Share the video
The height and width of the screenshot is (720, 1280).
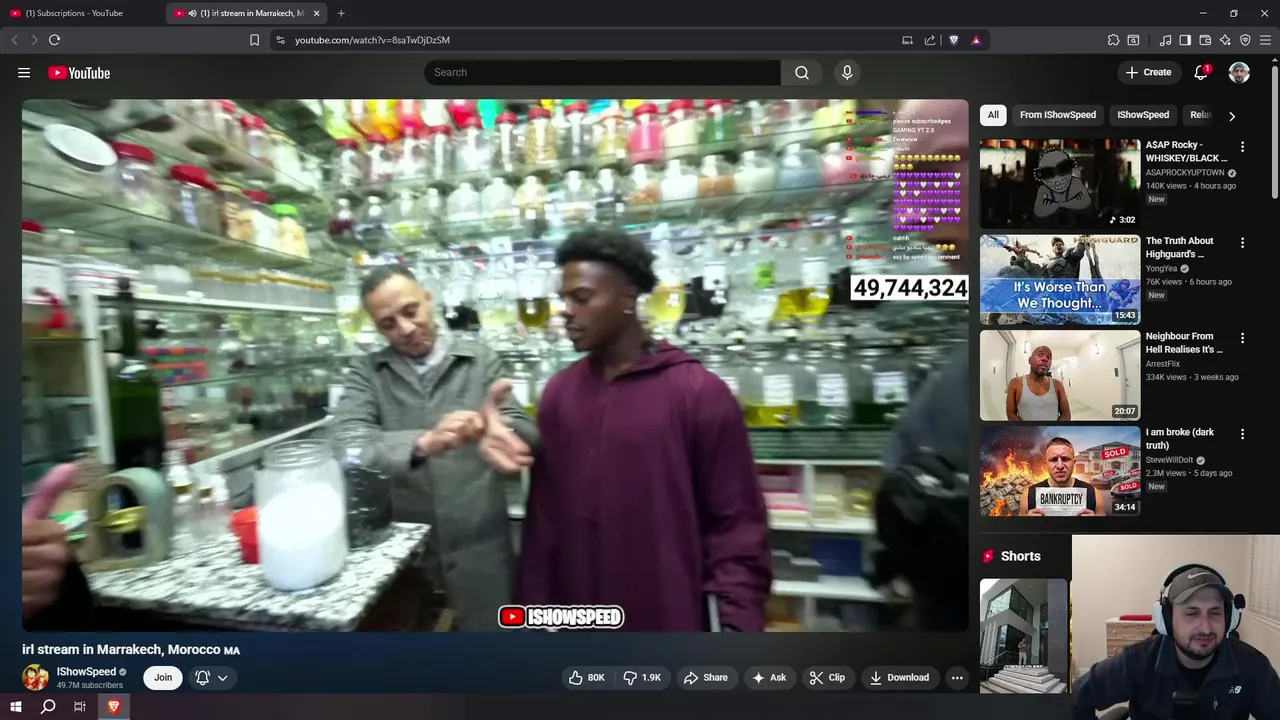click(705, 677)
